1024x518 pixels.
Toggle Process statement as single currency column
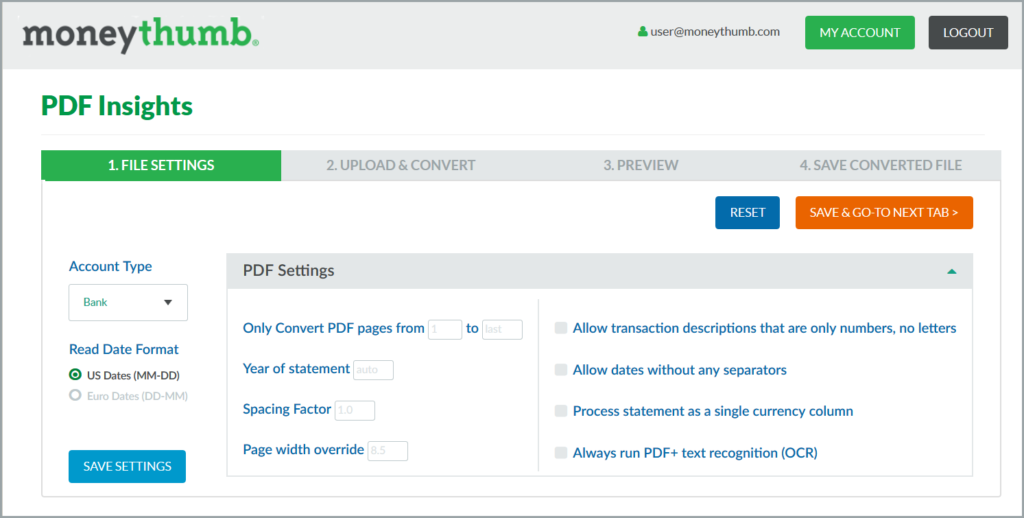point(560,411)
